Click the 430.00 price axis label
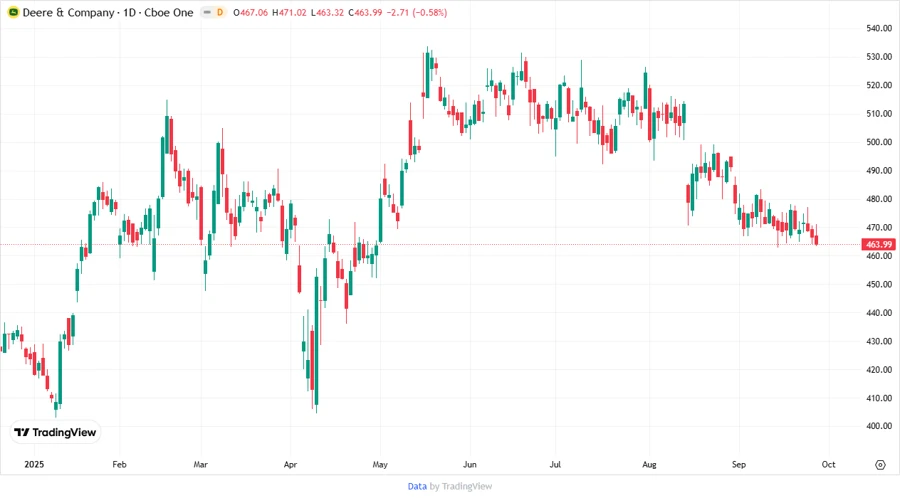Viewport: 900px width, 498px height. [x=879, y=341]
